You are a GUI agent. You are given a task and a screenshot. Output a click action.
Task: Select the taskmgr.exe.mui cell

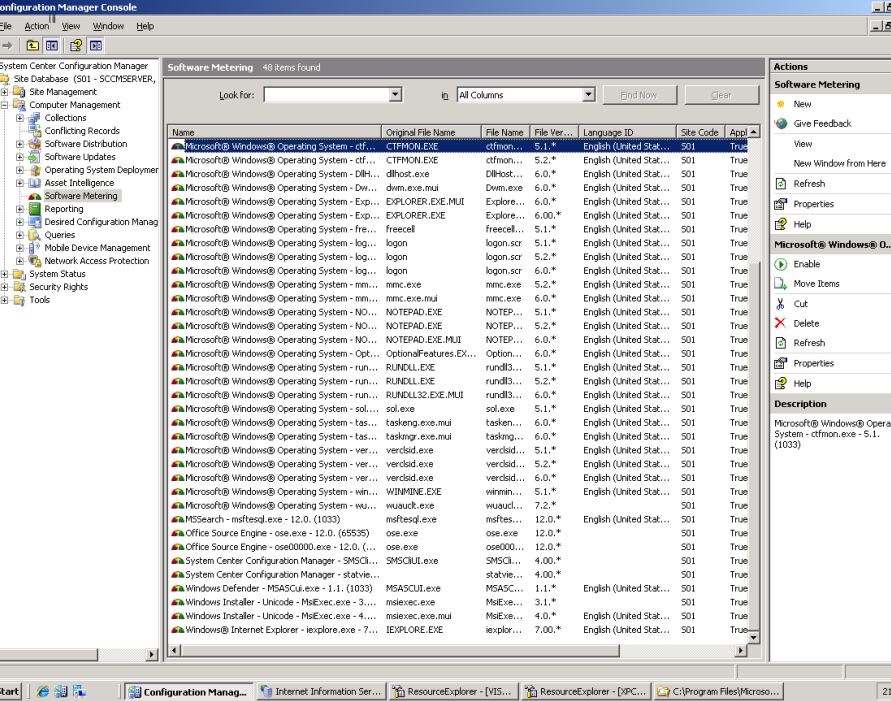(x=419, y=437)
